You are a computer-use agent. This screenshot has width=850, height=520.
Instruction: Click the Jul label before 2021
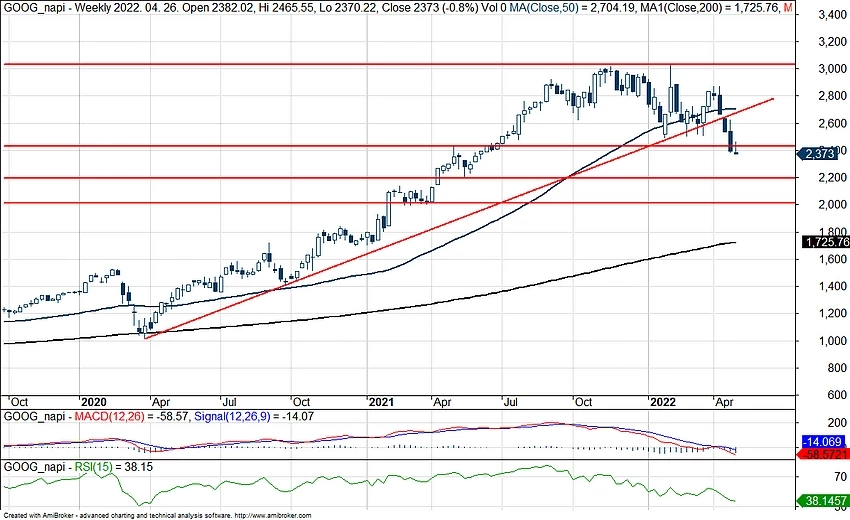pos(230,402)
